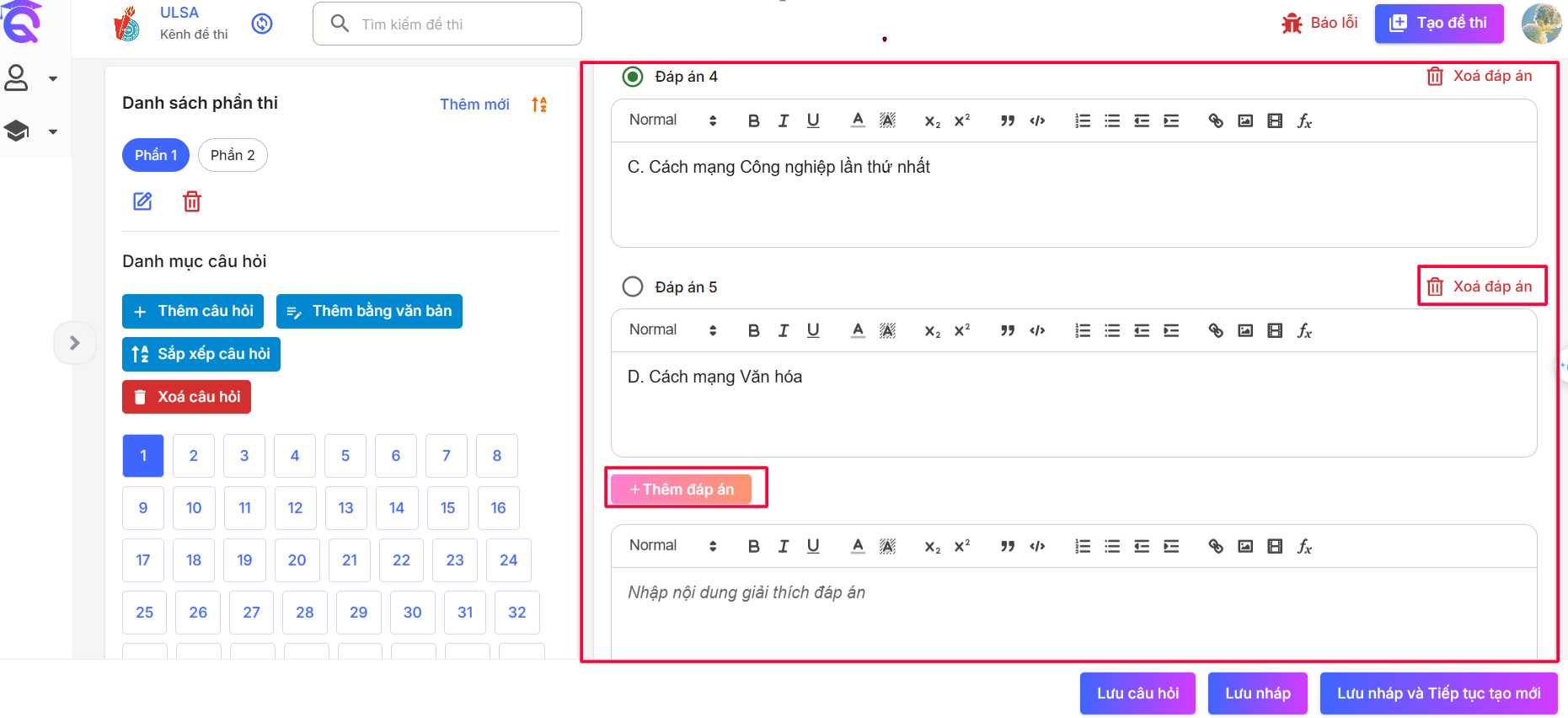Click Tạo đề thi button
Screen dimensions: 1568x718
tap(1439, 24)
